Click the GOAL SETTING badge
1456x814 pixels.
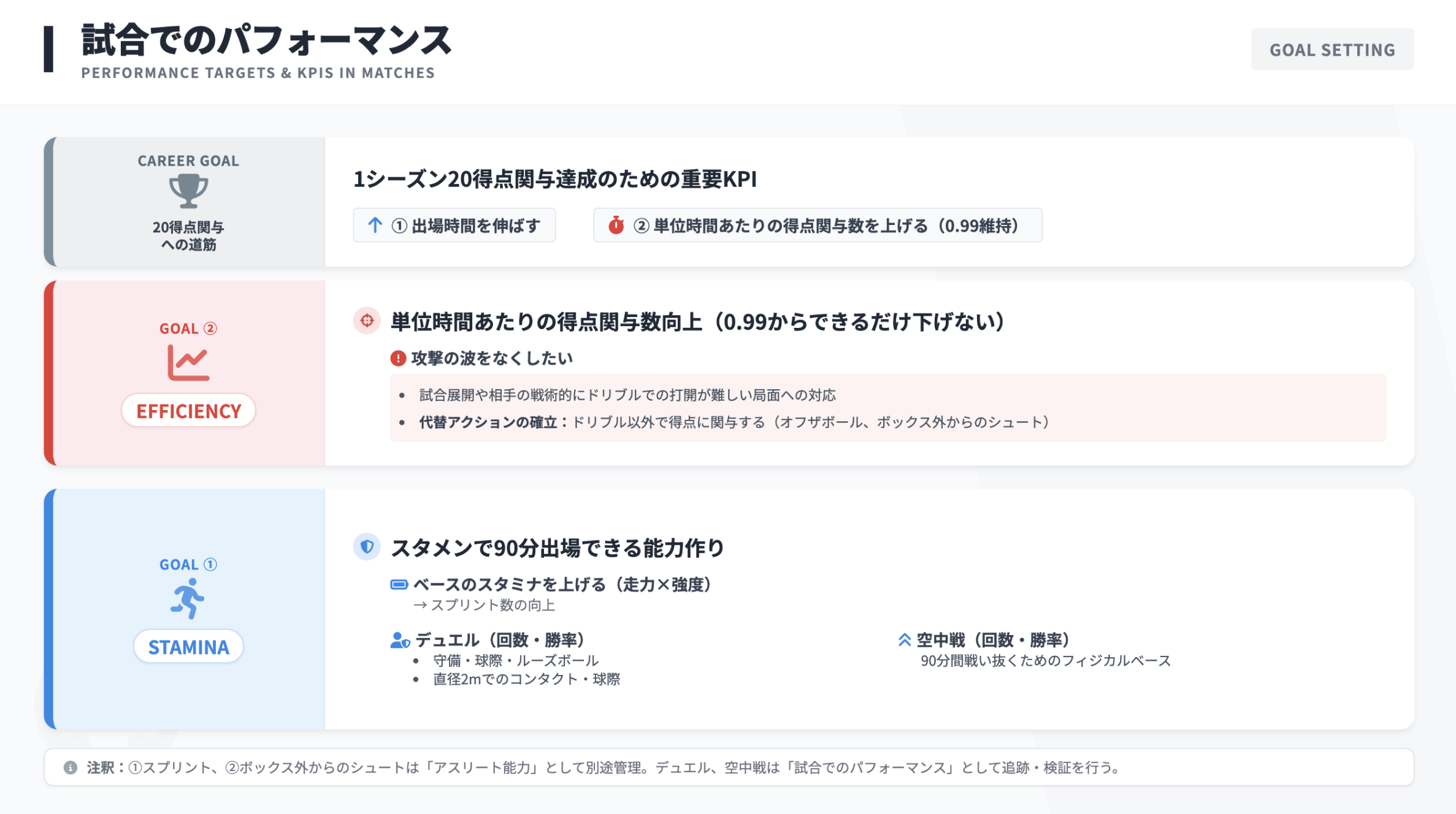point(1332,49)
